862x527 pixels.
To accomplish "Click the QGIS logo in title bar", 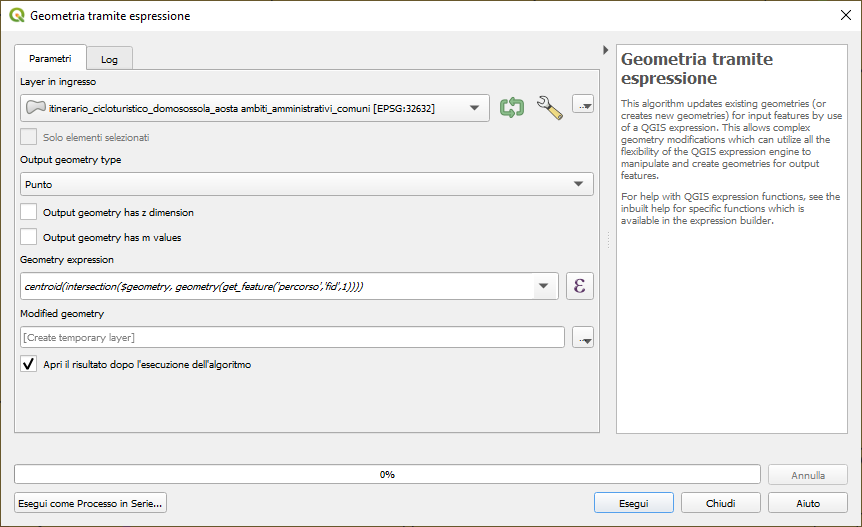I will tap(16, 16).
